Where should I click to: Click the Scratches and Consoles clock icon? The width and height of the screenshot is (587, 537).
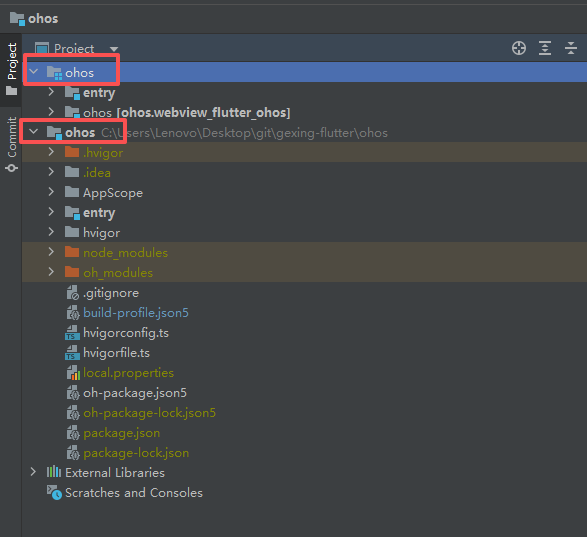pos(54,492)
